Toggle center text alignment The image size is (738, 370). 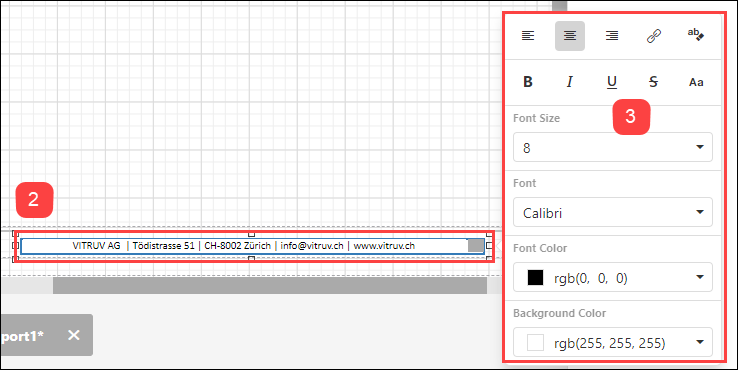pos(570,36)
